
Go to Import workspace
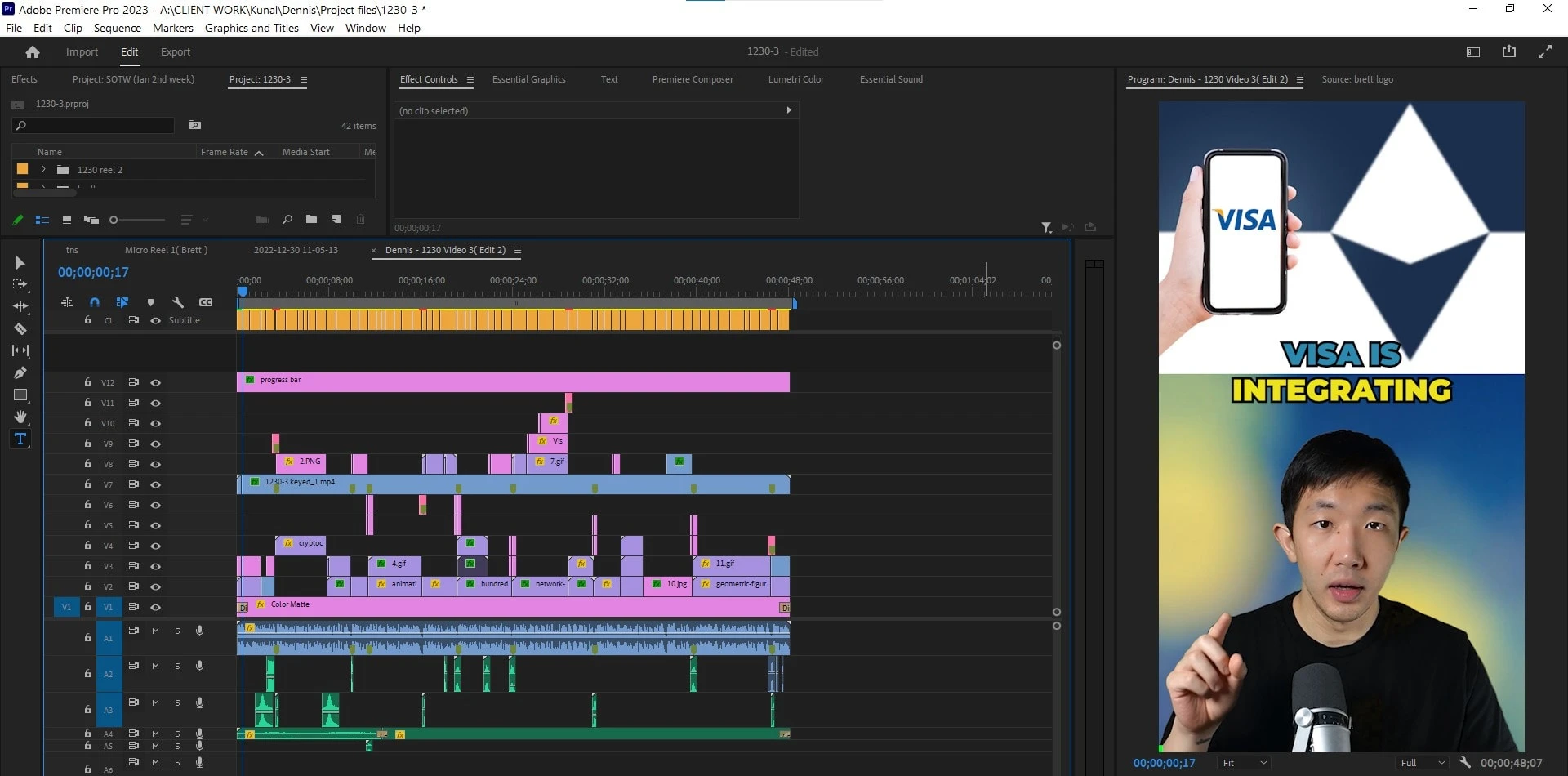[82, 51]
